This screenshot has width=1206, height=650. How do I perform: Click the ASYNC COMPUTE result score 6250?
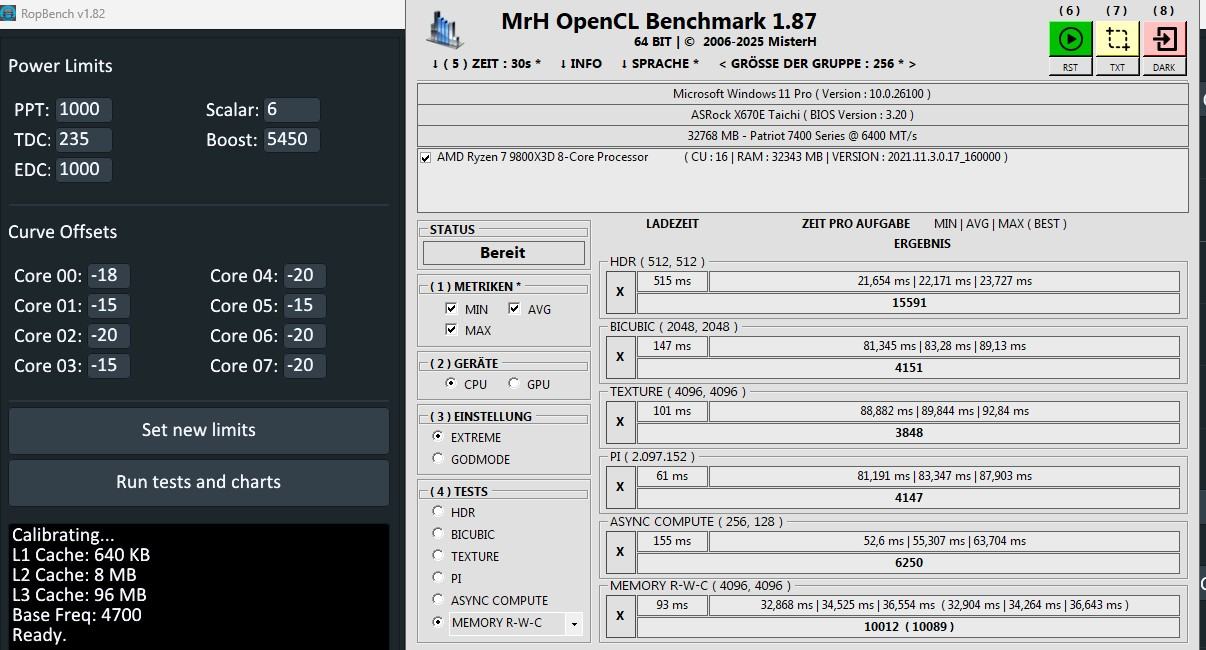coord(908,563)
